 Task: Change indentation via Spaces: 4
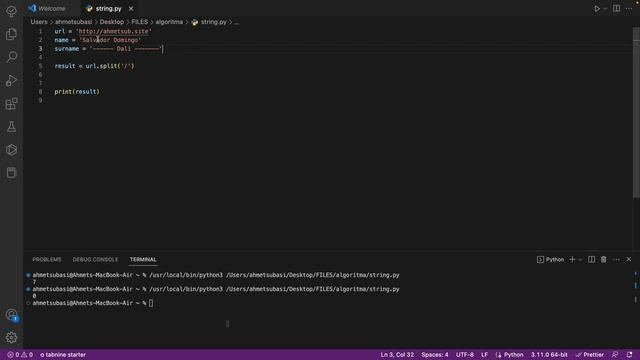(x=435, y=355)
